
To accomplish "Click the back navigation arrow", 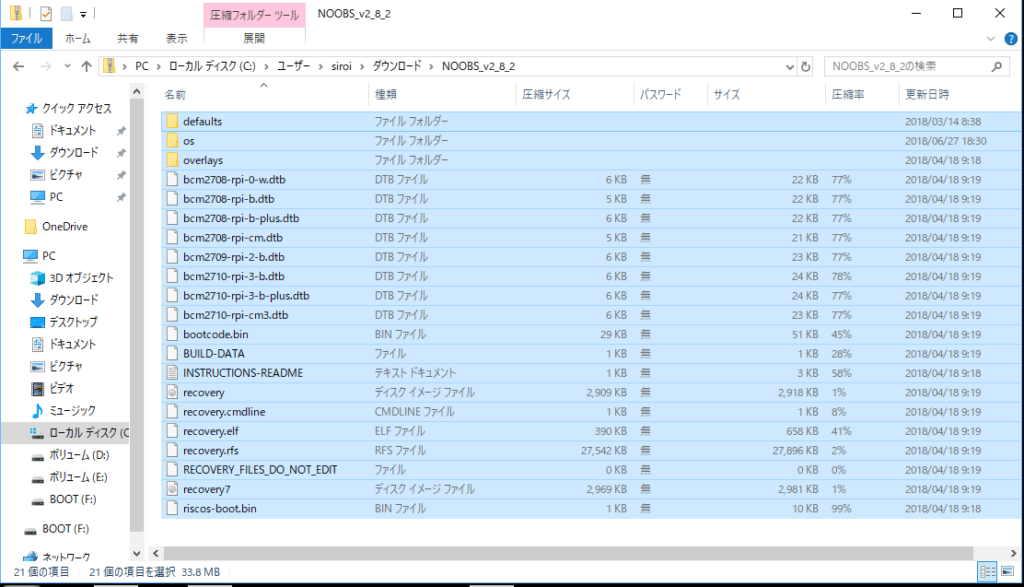I will pyautogui.click(x=19, y=66).
